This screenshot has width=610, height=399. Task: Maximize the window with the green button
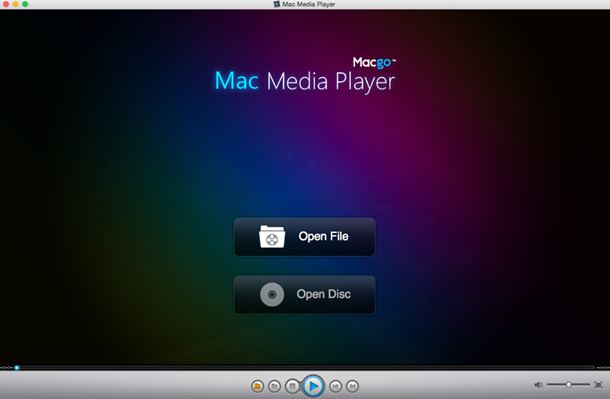(25, 4)
